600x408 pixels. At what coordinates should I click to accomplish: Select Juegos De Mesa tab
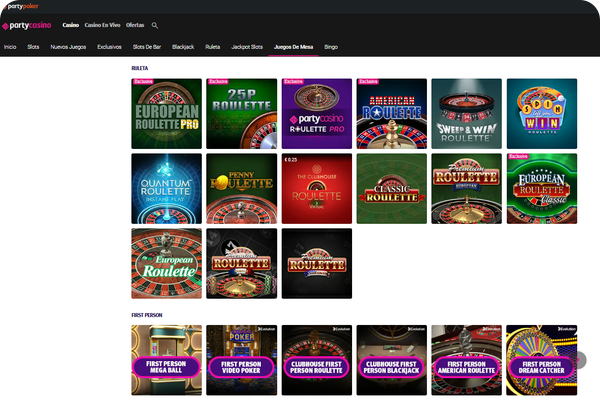pyautogui.click(x=293, y=47)
